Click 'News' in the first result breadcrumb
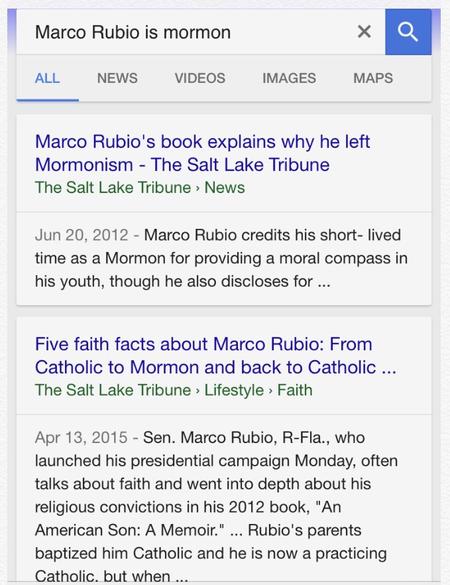 click(225, 187)
